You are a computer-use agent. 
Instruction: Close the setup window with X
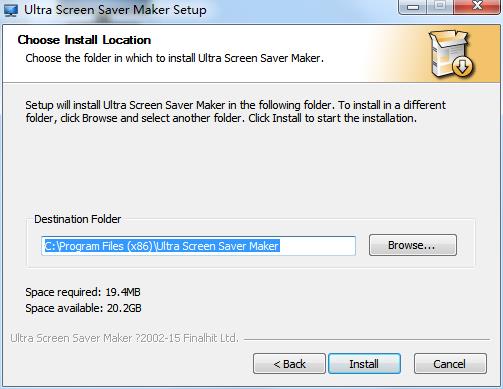click(477, 7)
